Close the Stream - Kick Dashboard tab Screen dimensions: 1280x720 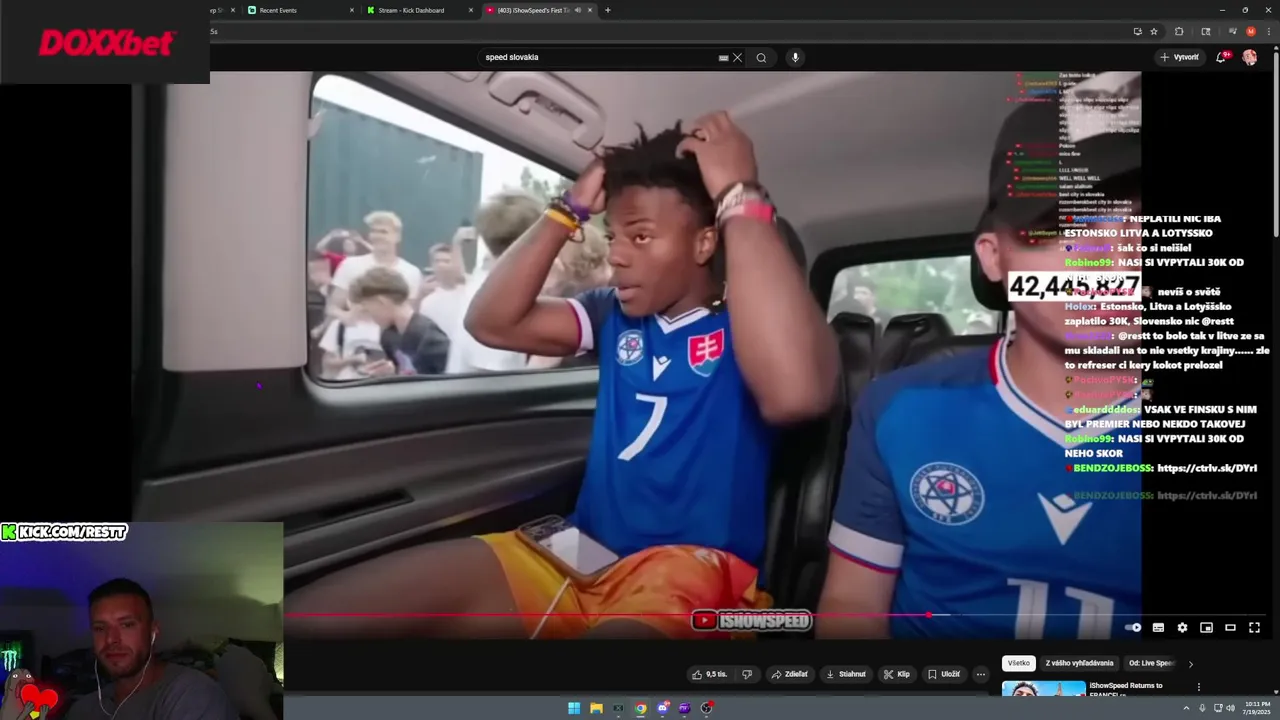click(x=471, y=10)
